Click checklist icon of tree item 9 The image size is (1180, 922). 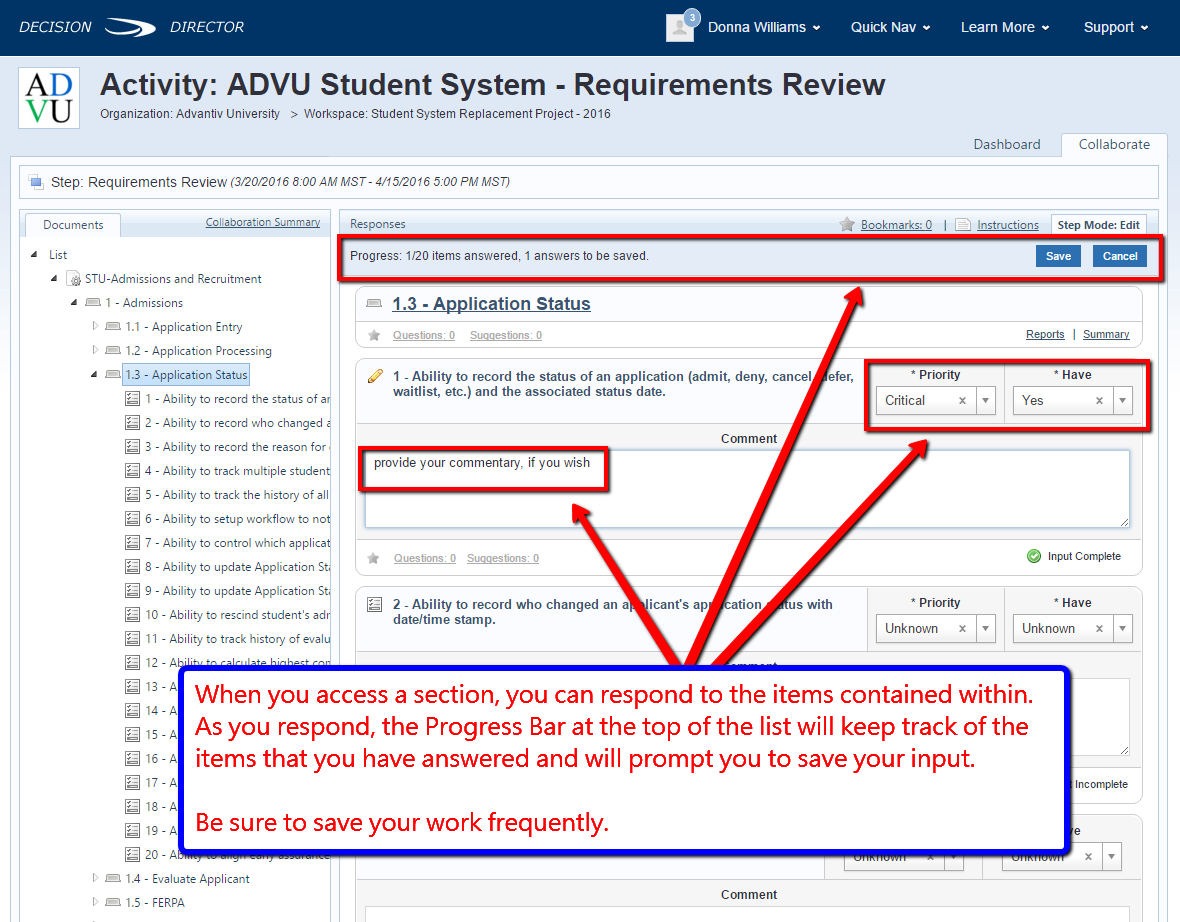[132, 590]
